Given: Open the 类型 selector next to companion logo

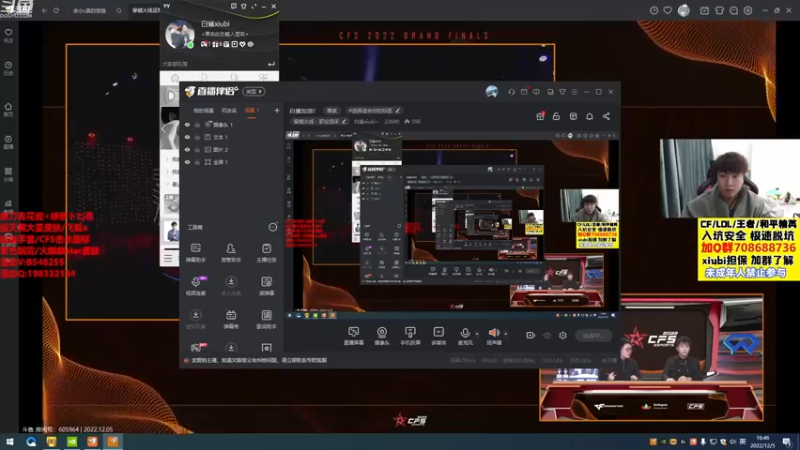Looking at the screenshot, I should tap(254, 92).
